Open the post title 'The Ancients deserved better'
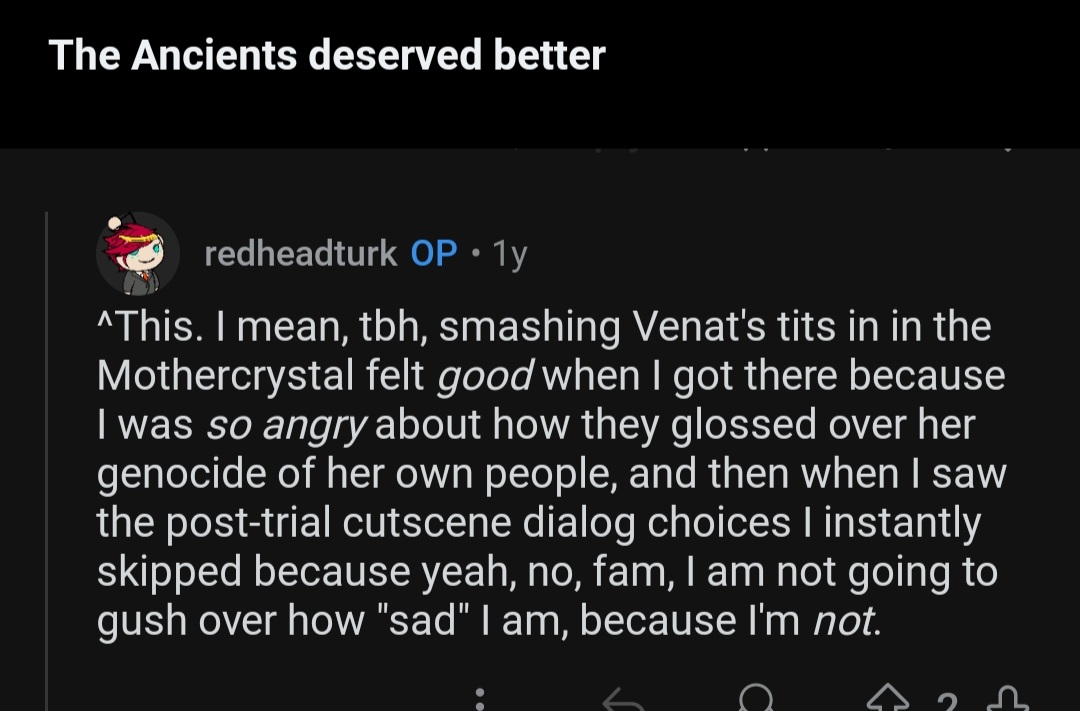Screen dimensions: 1080x711 pos(327,54)
